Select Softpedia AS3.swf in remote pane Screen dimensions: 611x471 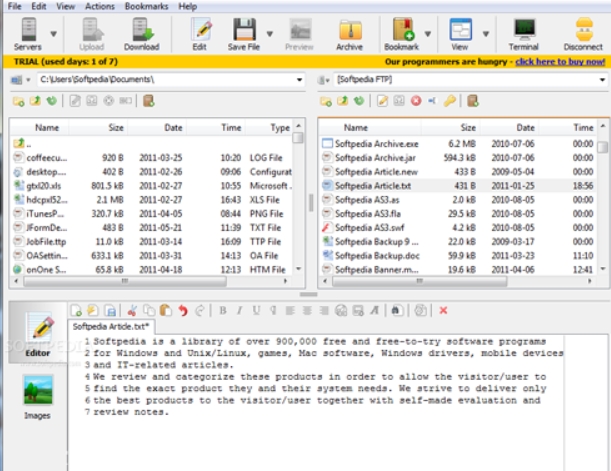(458, 228)
